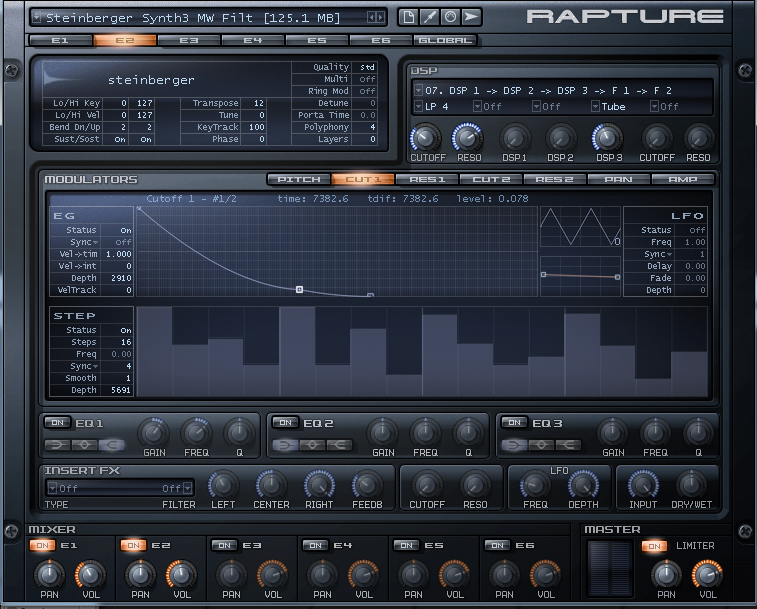
Task: Switch to element E1 tab
Action: tap(60, 40)
